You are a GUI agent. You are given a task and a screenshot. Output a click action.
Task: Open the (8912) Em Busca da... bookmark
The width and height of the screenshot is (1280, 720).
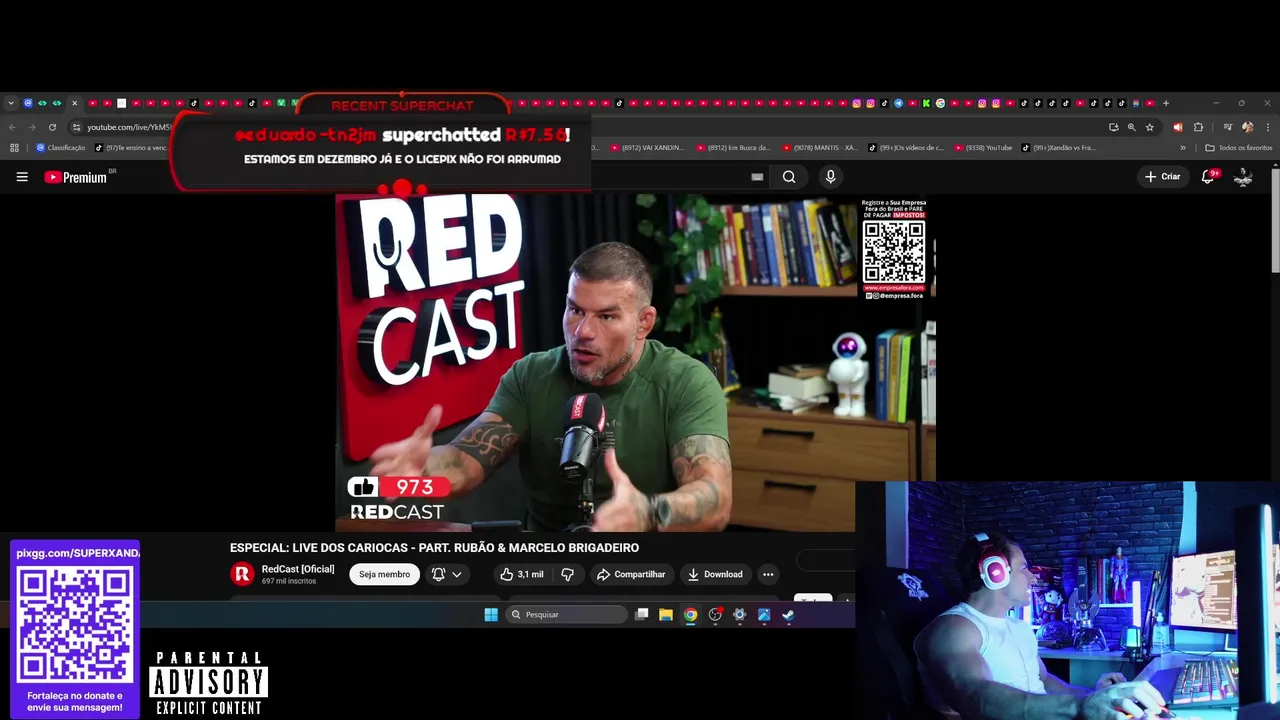[x=733, y=148]
